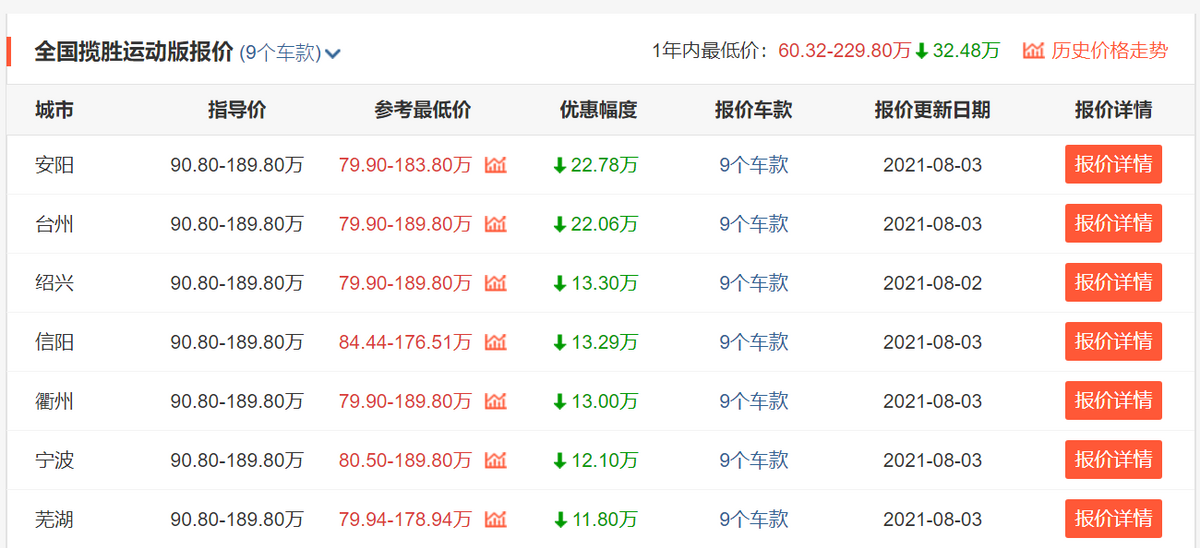Open 9个车款 link in 衢州 row
1200x548 pixels.
coord(754,401)
